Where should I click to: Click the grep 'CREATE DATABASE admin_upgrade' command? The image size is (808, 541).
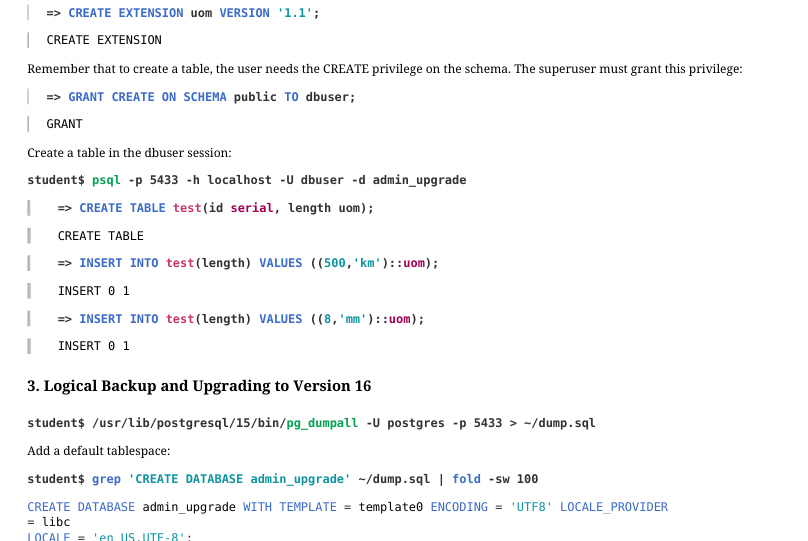pos(282,479)
